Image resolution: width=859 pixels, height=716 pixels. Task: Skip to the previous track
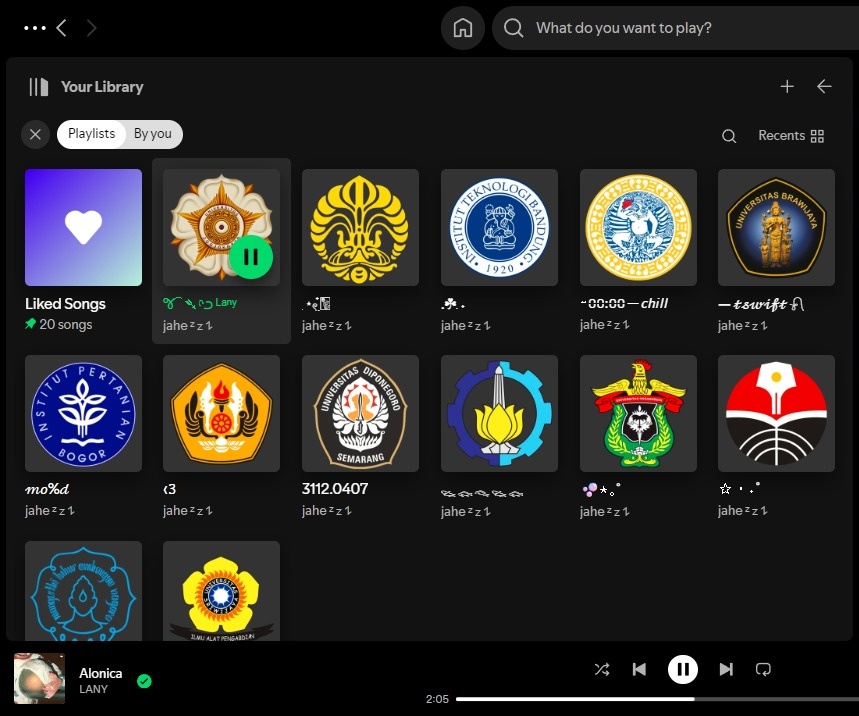click(639, 669)
